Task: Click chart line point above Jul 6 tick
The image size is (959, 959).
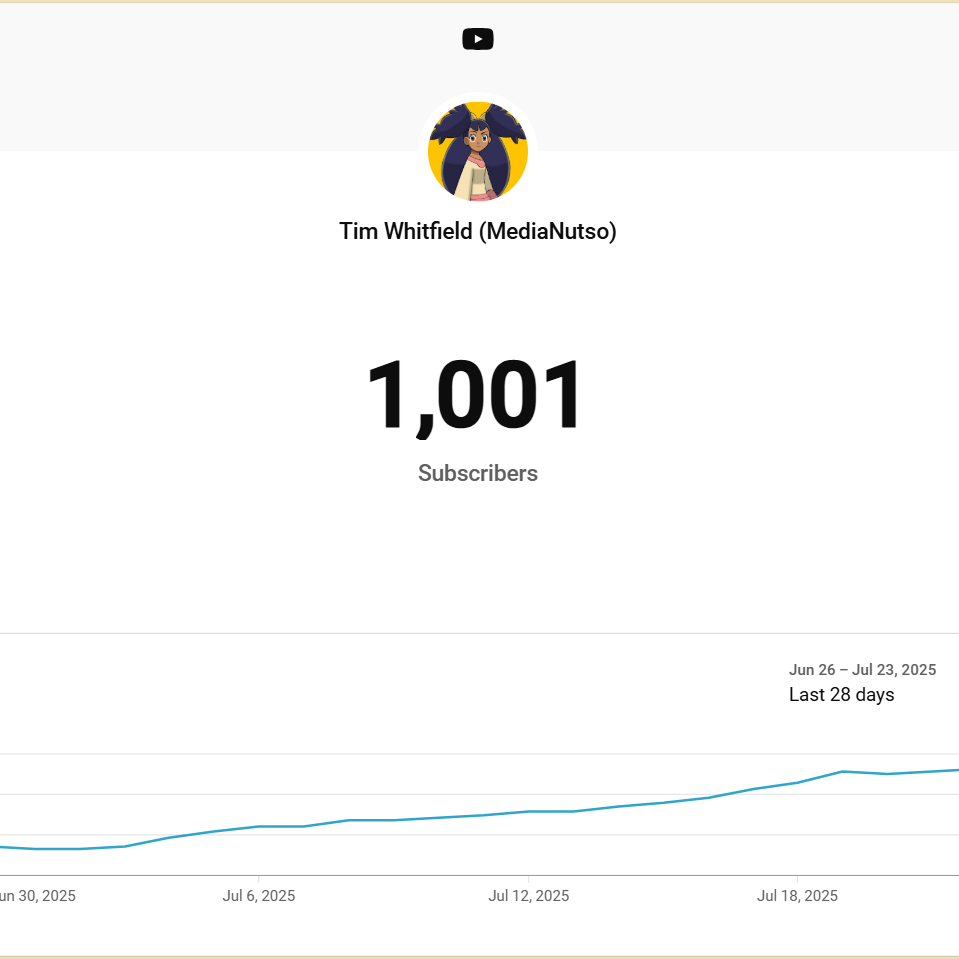Action: [259, 826]
